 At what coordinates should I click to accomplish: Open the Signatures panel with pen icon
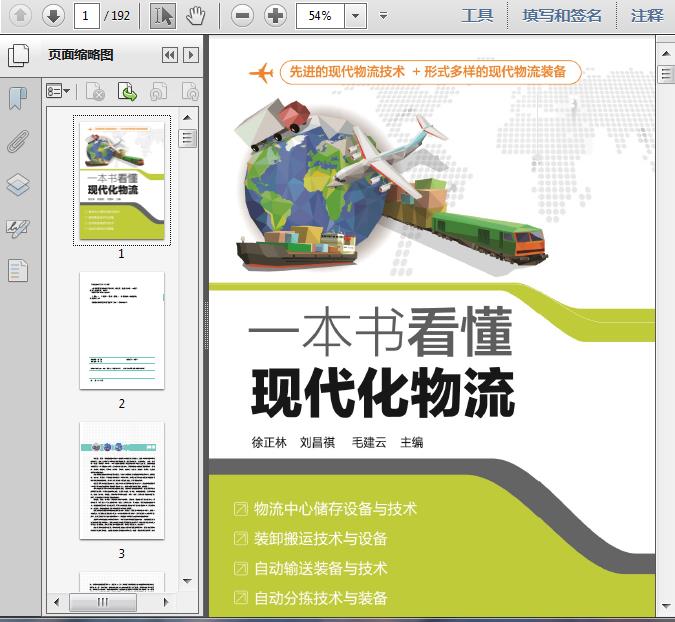(x=18, y=228)
